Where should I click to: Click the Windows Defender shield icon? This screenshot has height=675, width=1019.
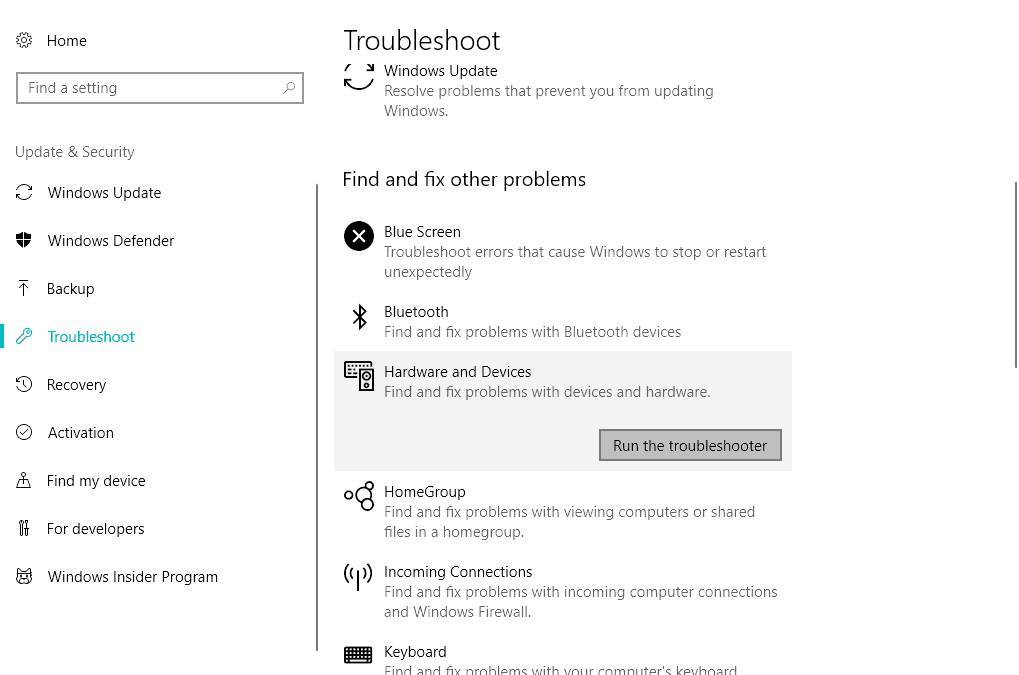pos(23,240)
